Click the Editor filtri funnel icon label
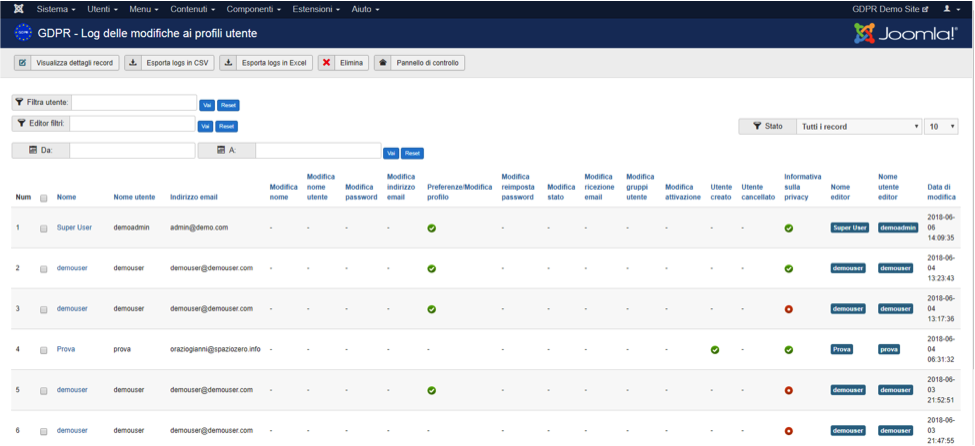This screenshot has width=975, height=446. pos(40,124)
